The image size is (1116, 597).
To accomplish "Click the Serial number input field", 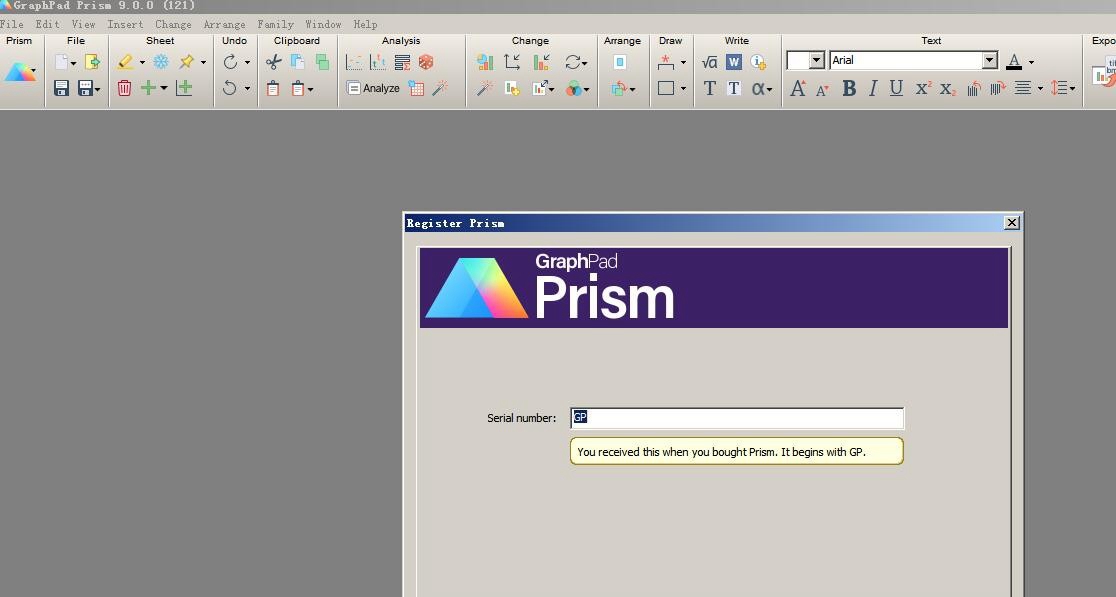I will [x=737, y=418].
